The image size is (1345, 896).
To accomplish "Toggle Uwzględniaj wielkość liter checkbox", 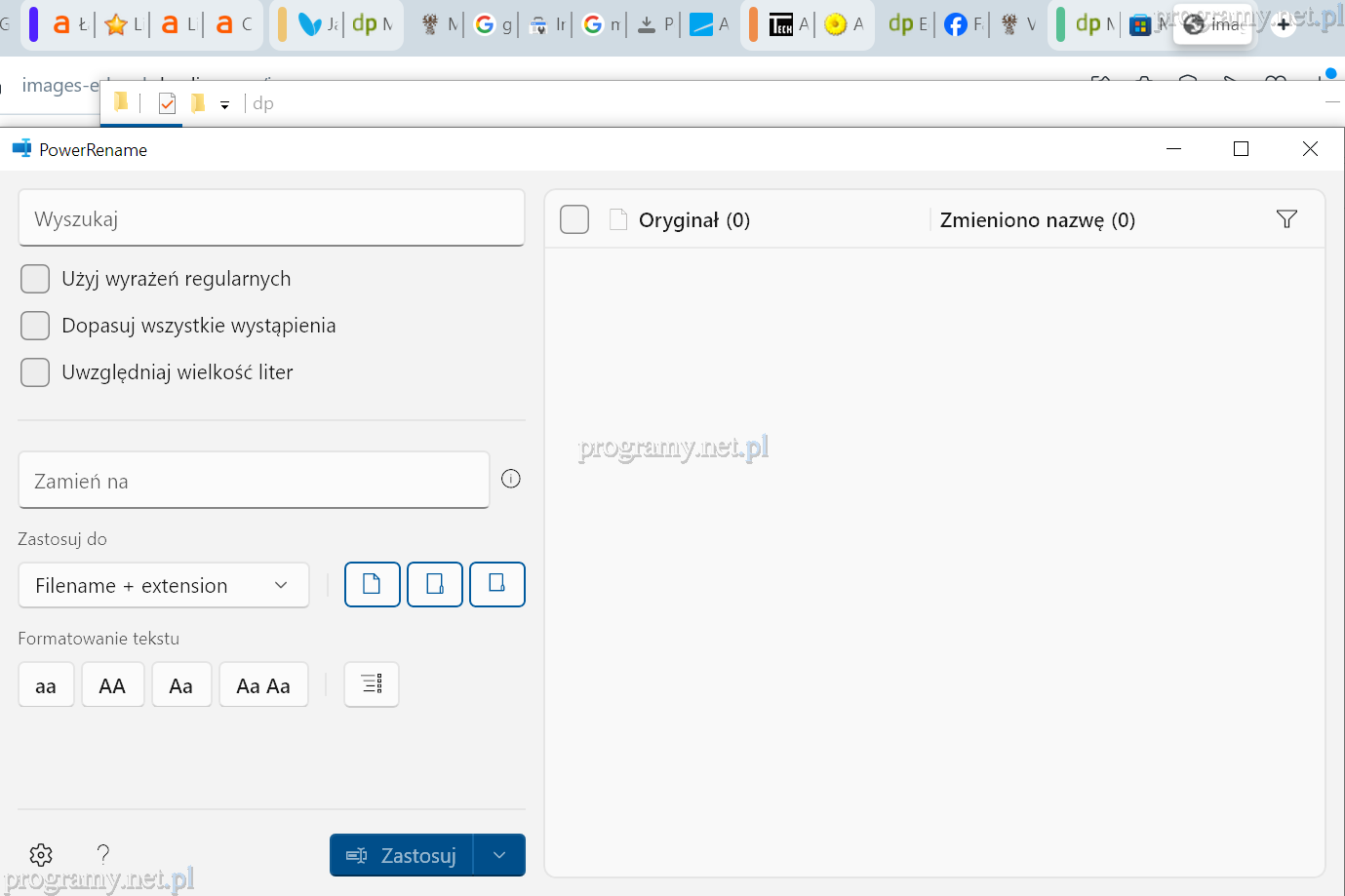I will 35,372.
